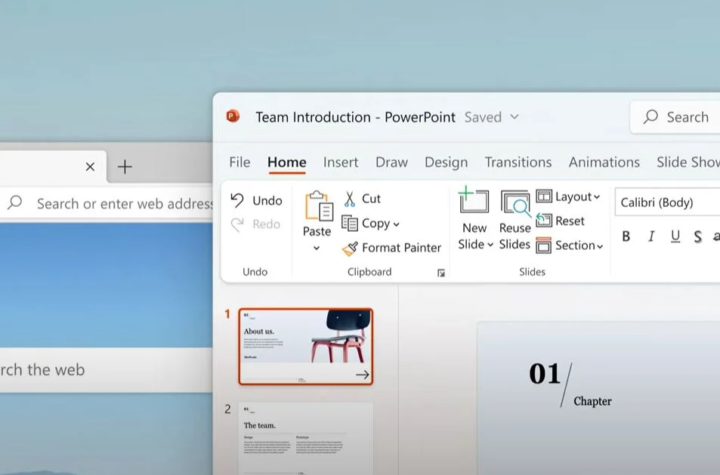Click the Paste clipboard icon

click(x=318, y=206)
